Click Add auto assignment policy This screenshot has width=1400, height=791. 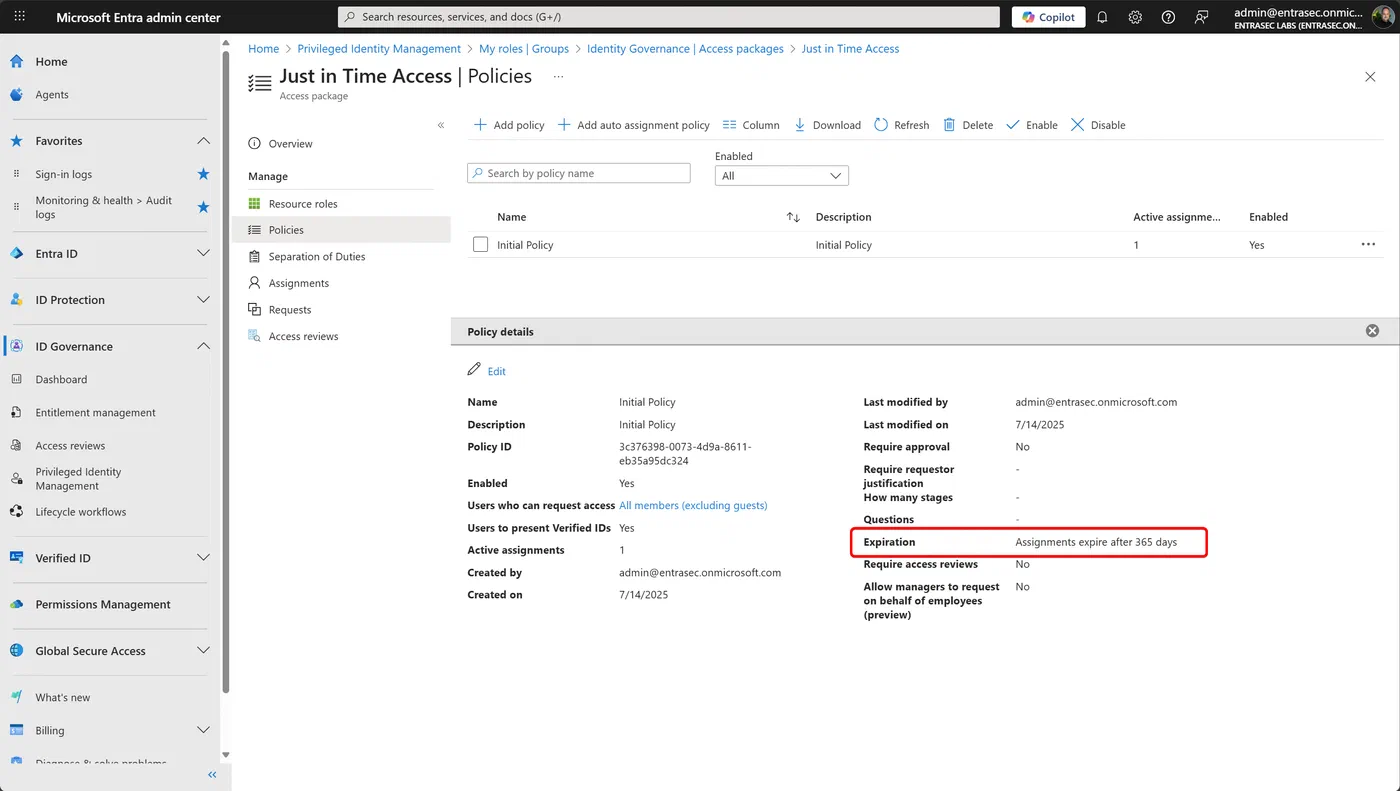633,125
